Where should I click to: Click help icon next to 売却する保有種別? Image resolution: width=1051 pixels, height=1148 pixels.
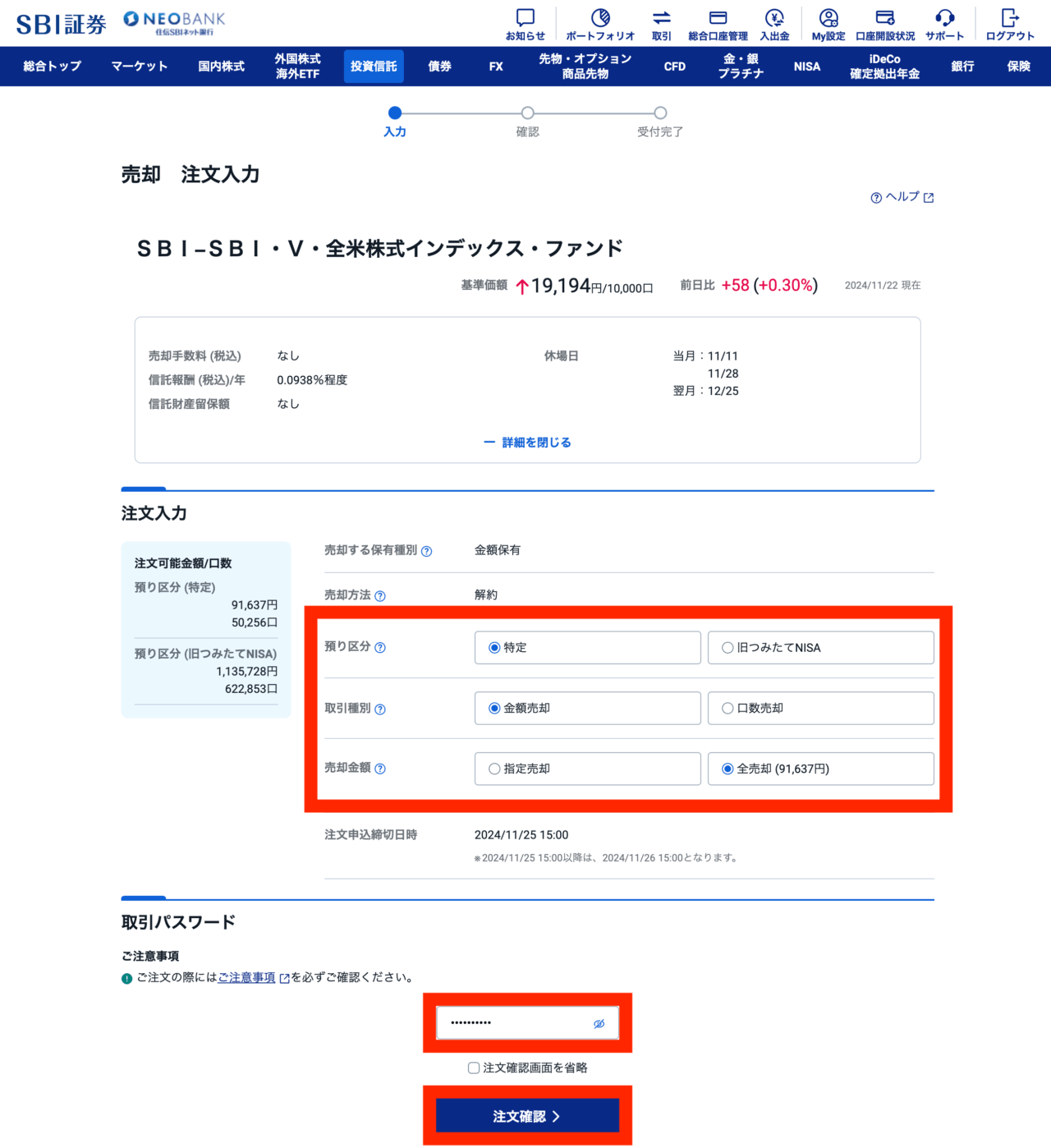coord(427,552)
